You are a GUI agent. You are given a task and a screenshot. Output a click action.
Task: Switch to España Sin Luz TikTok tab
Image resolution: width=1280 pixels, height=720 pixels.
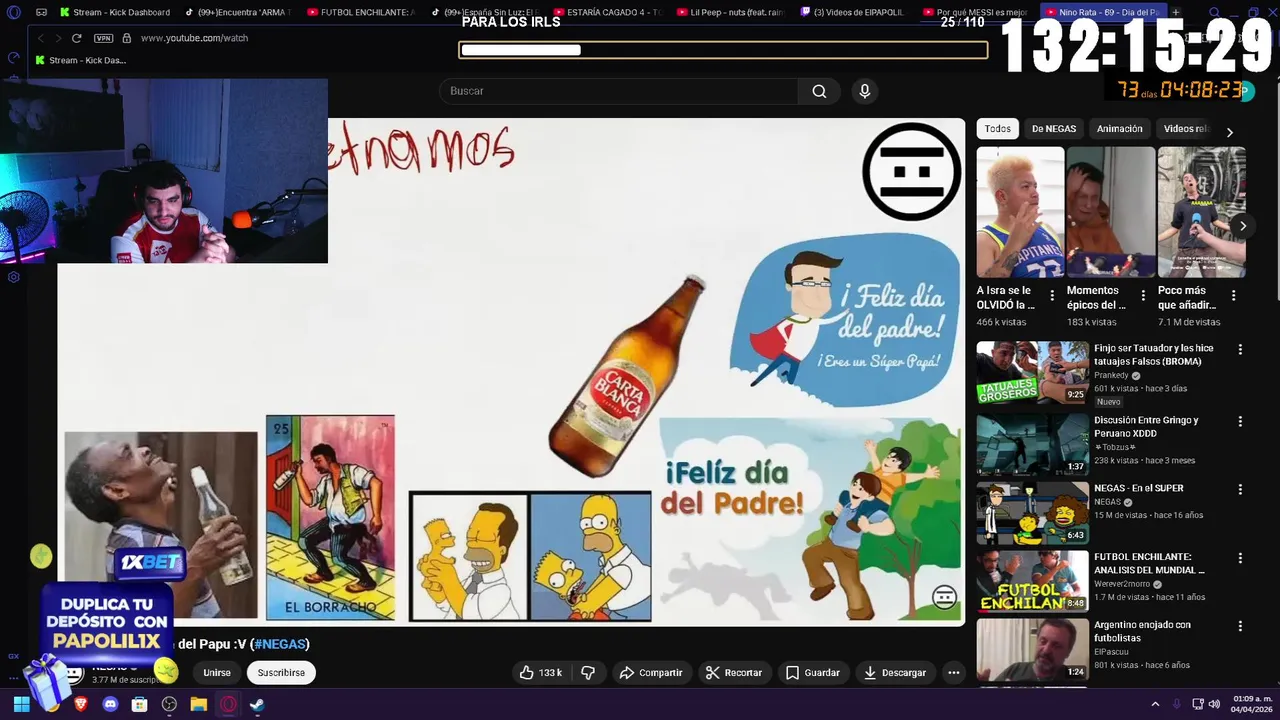(483, 12)
